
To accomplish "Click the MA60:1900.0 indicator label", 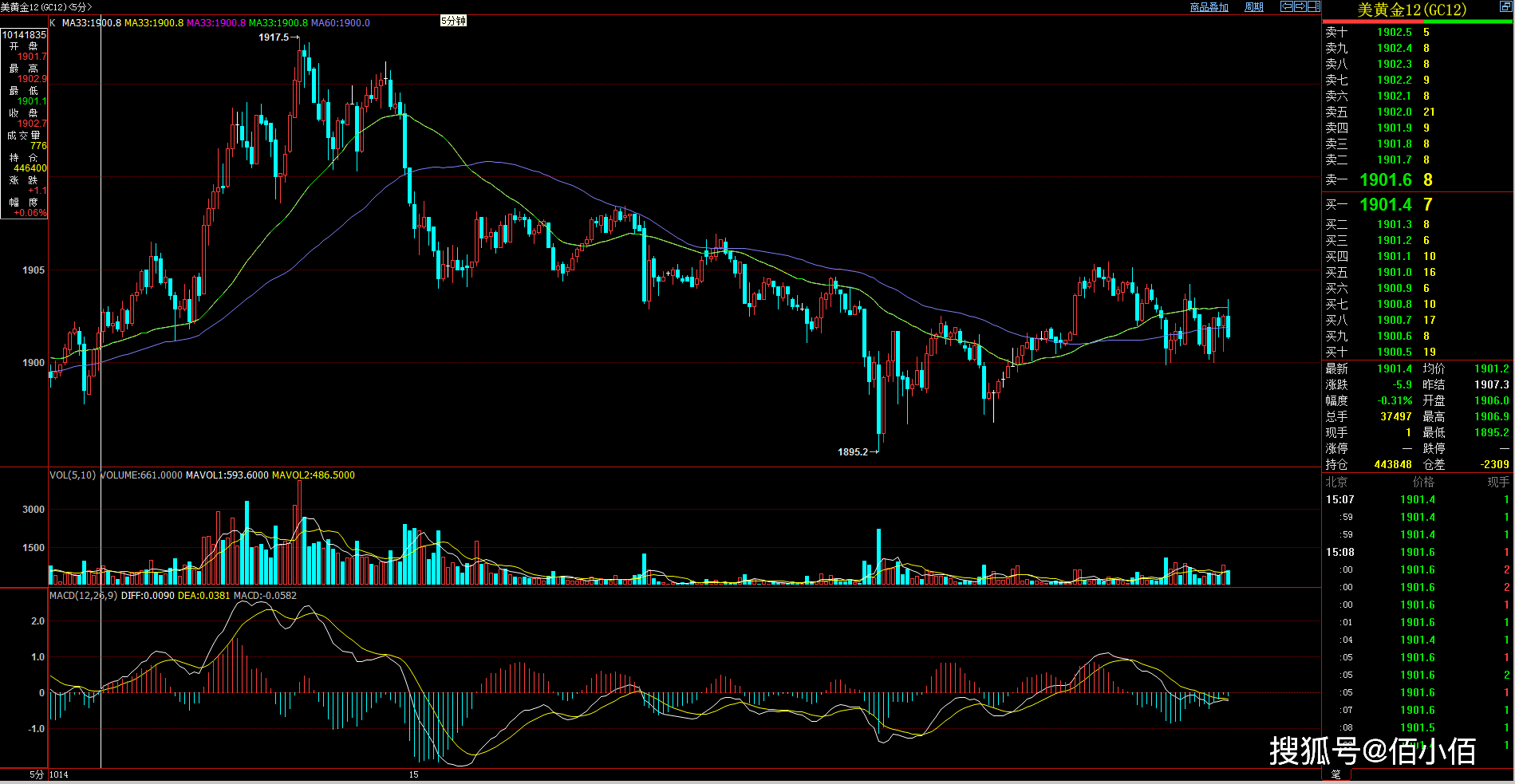I will 340,23.
